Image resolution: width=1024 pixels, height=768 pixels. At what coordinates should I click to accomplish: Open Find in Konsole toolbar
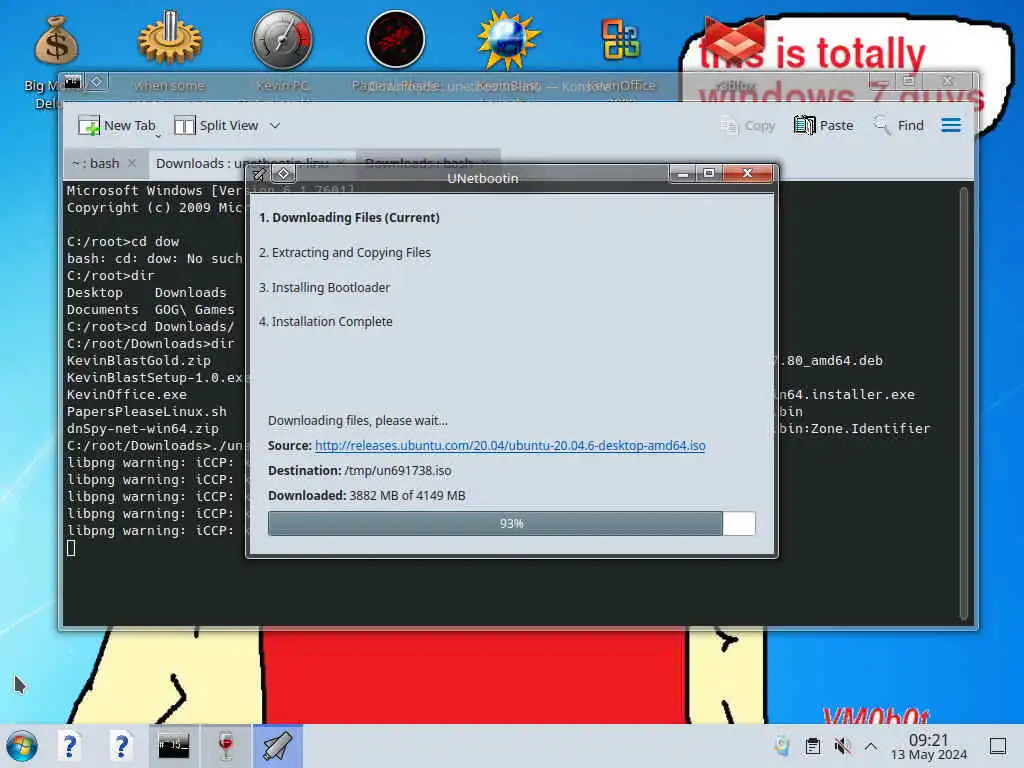pyautogui.click(x=899, y=125)
